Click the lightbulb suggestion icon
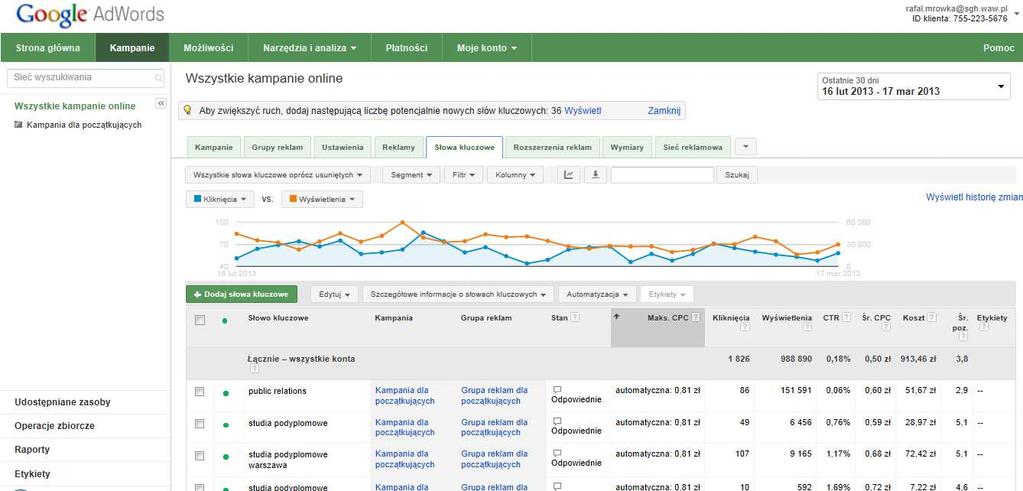The height and width of the screenshot is (491, 1023). (187, 111)
